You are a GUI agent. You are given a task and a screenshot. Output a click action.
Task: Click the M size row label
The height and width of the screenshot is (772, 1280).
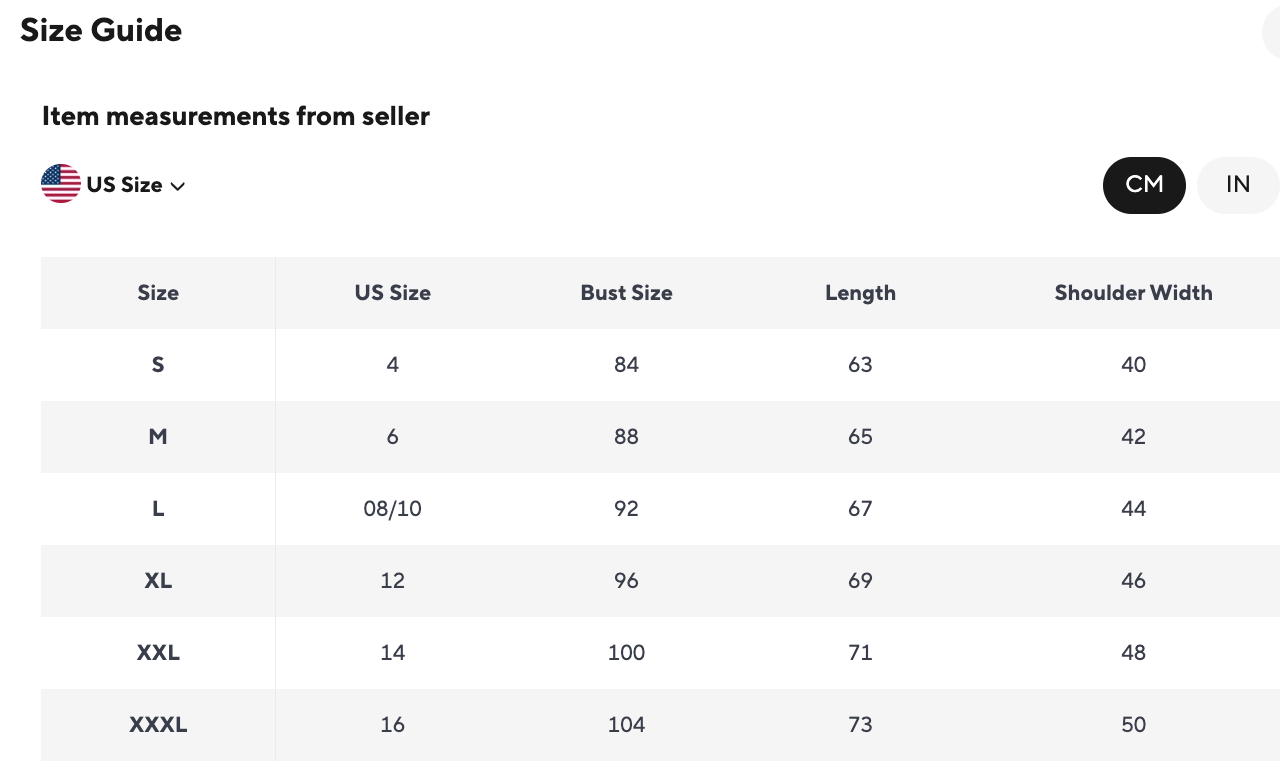coord(158,437)
